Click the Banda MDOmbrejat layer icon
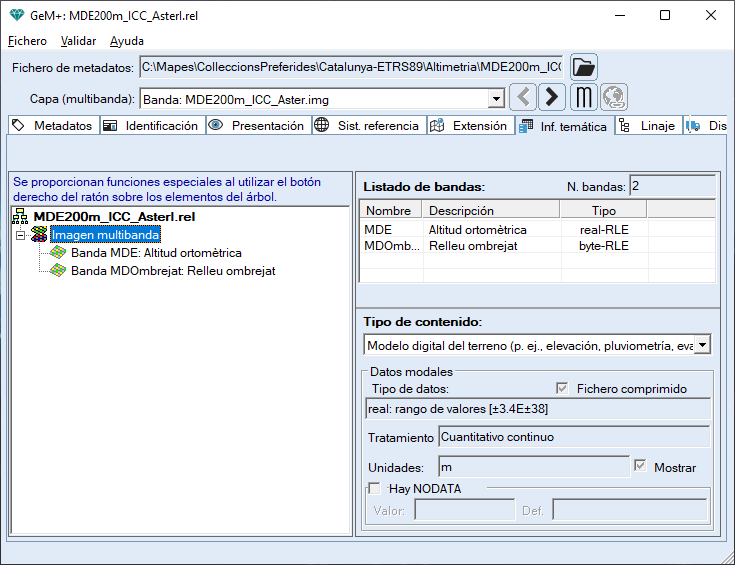This screenshot has width=735, height=565. [59, 271]
